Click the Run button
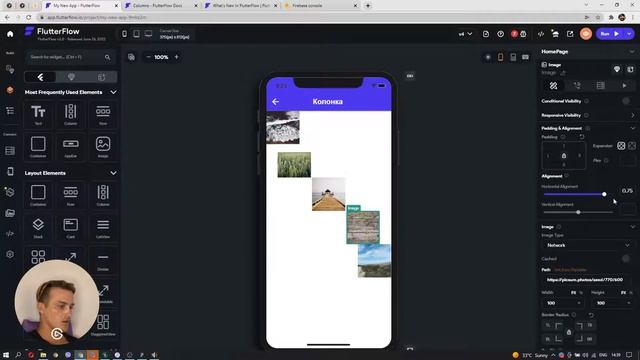Viewport: 640px width, 360px height. tap(611, 34)
